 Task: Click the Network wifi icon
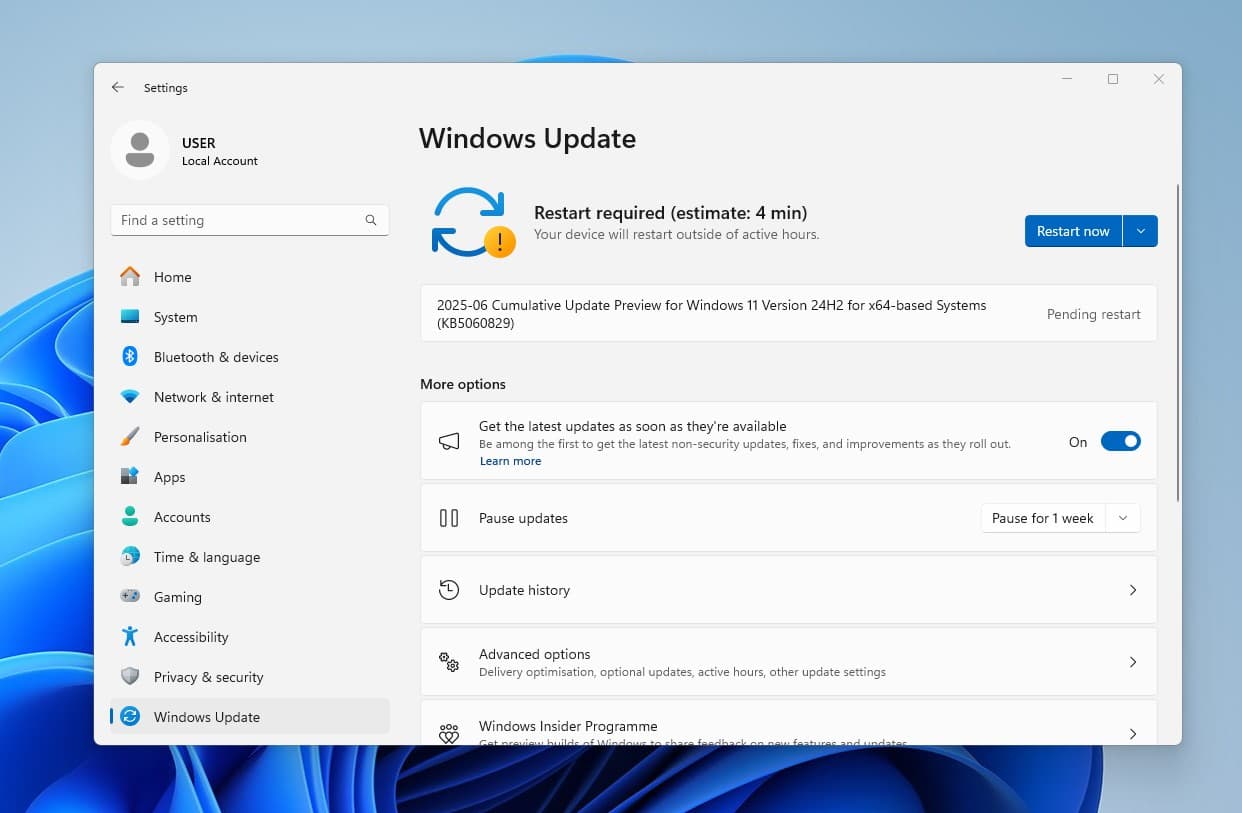(x=130, y=397)
